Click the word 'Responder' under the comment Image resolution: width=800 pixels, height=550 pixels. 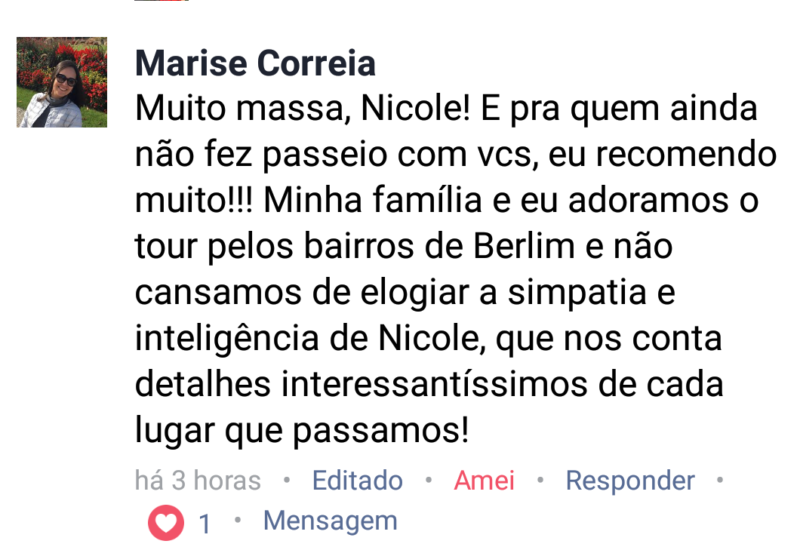pyautogui.click(x=630, y=480)
